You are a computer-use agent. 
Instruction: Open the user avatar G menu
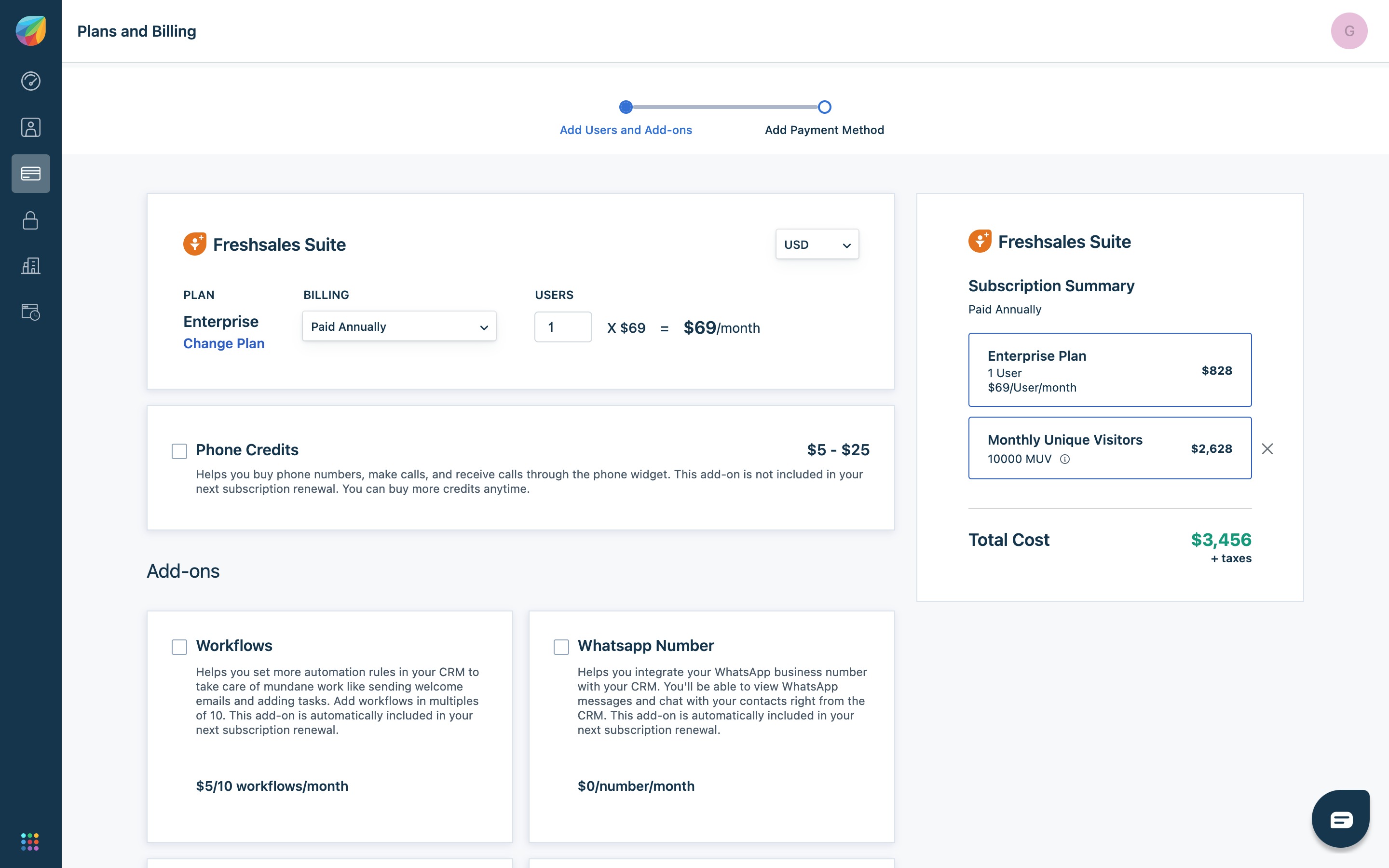1349,31
